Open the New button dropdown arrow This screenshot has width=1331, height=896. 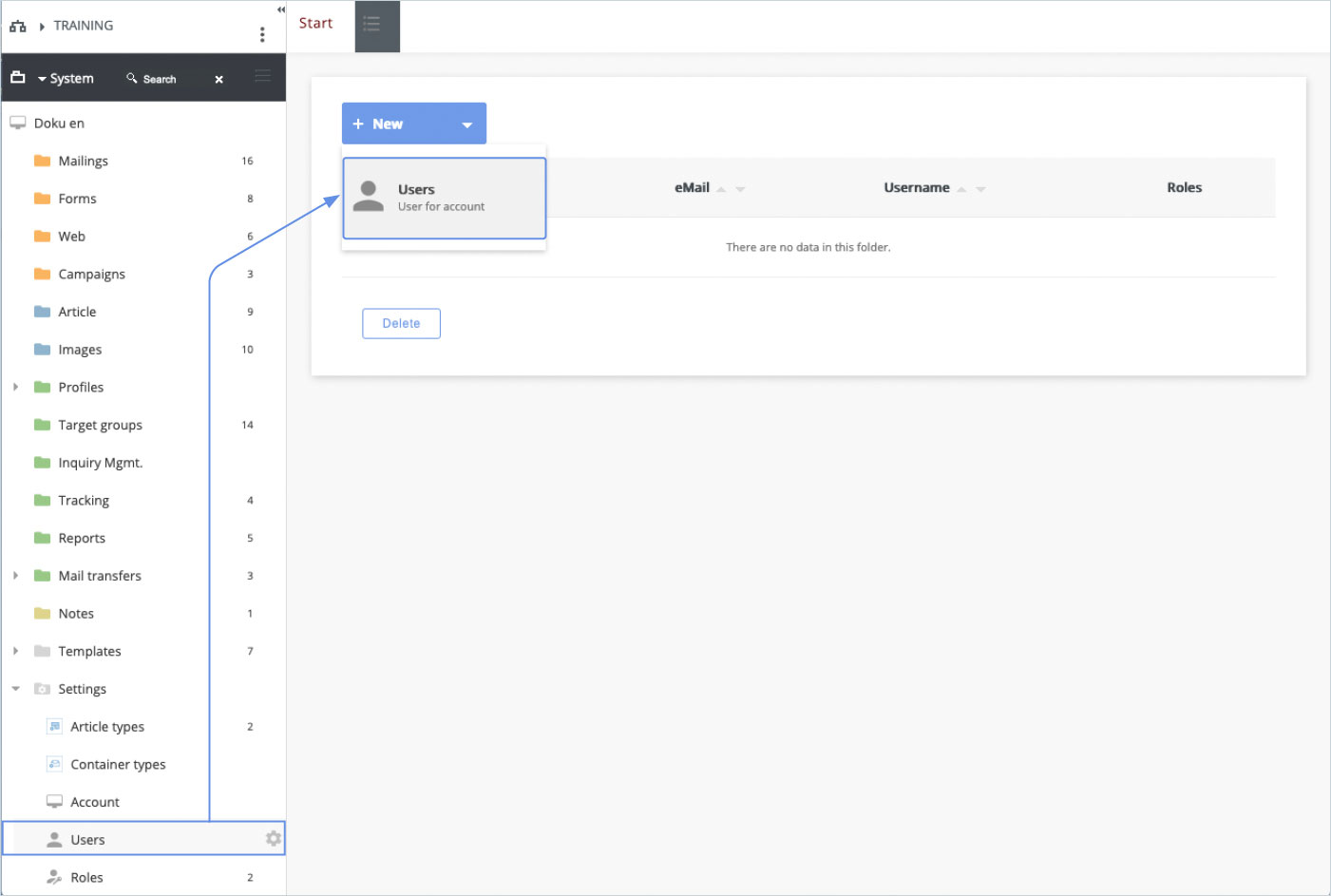pyautogui.click(x=466, y=124)
